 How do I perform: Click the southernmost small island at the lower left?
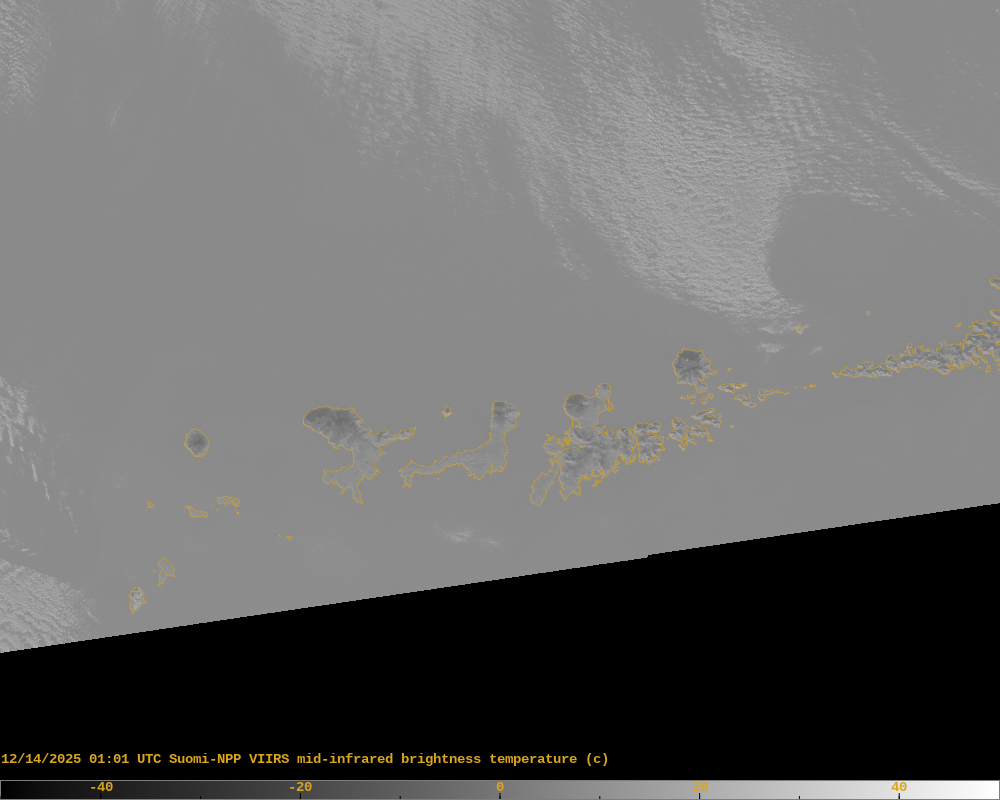click(x=136, y=600)
